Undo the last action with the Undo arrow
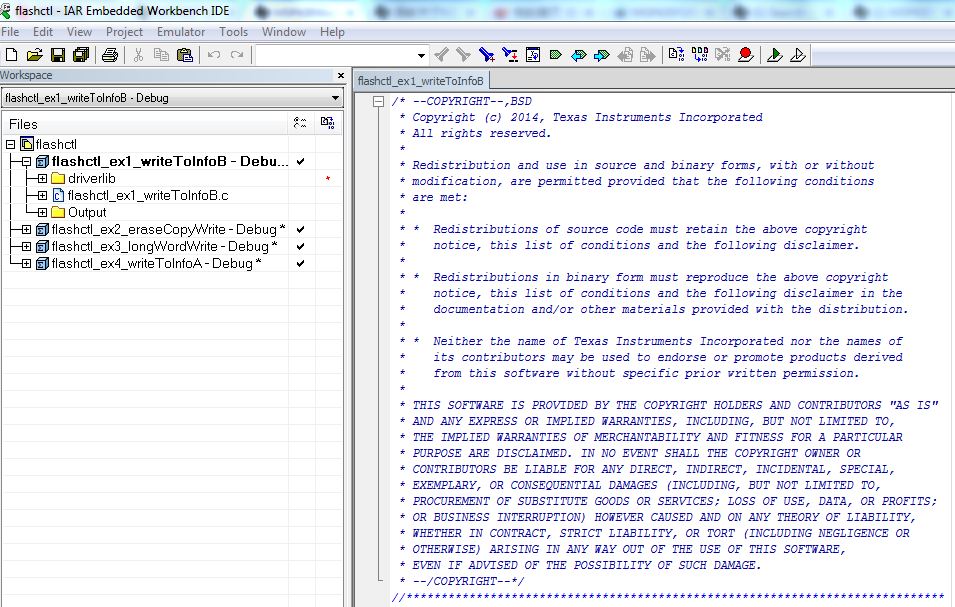955x607 pixels. (x=214, y=55)
